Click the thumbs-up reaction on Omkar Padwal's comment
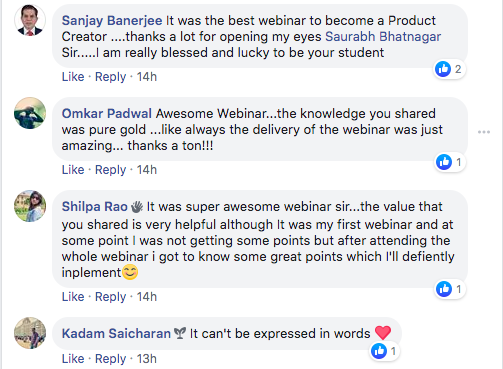 pyautogui.click(x=444, y=162)
